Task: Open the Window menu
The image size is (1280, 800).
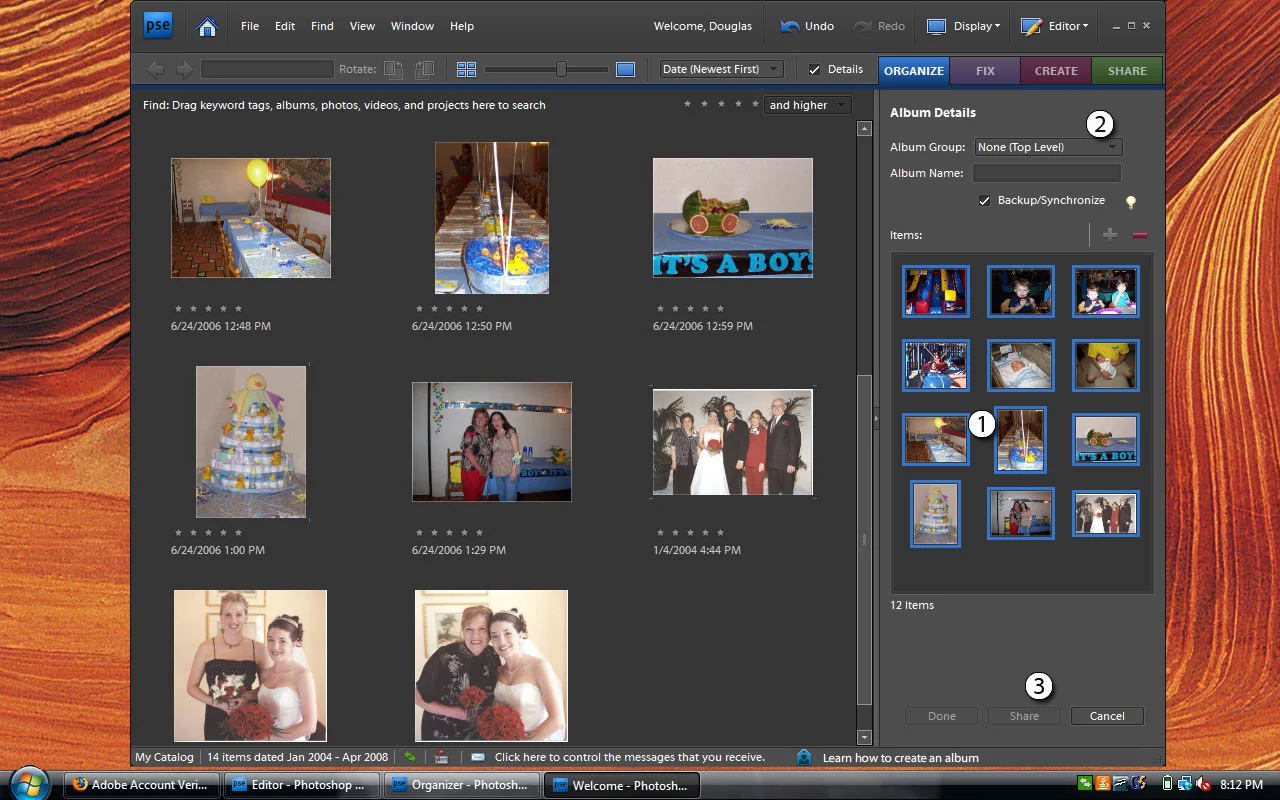Action: pyautogui.click(x=412, y=26)
